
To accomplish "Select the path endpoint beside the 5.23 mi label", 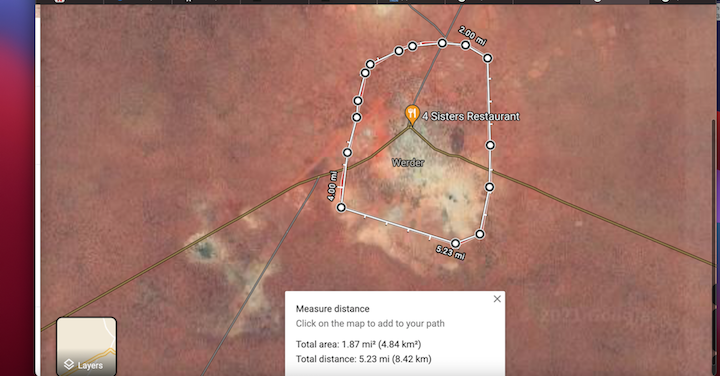I will pyautogui.click(x=455, y=243).
